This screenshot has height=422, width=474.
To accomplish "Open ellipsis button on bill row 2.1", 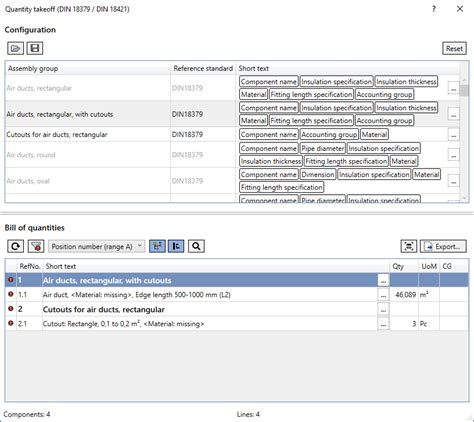I will [383, 324].
